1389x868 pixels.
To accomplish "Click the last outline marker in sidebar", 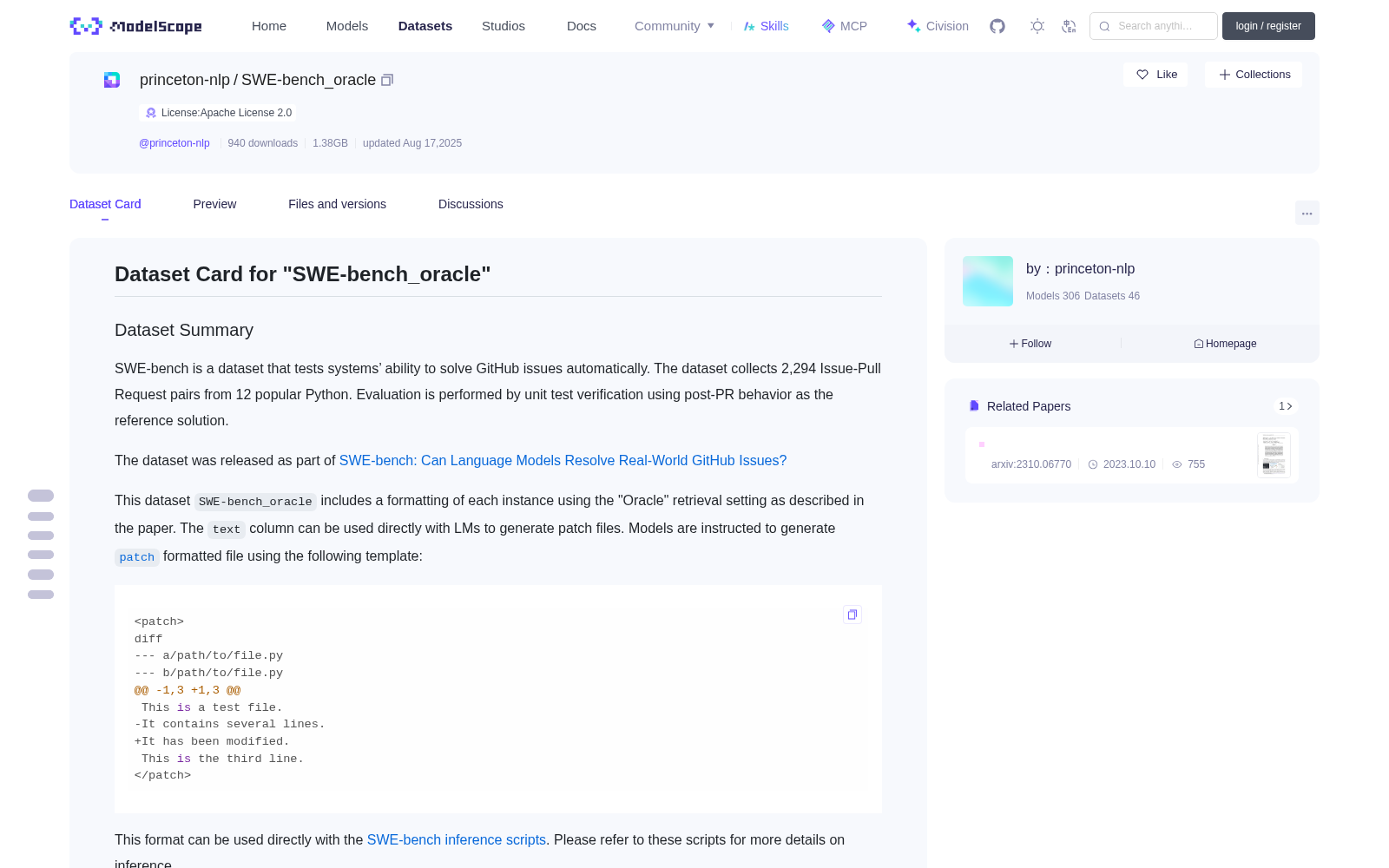I will [41, 595].
